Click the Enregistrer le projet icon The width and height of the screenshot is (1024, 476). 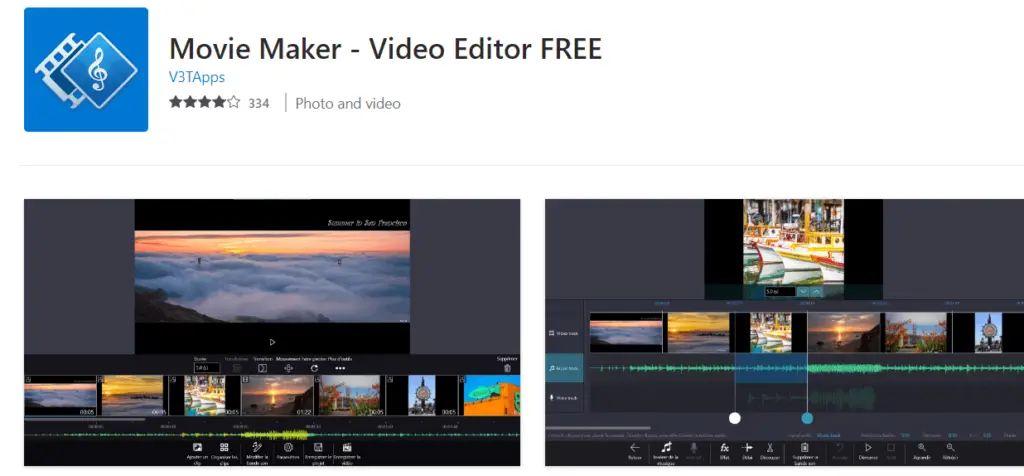click(x=318, y=448)
